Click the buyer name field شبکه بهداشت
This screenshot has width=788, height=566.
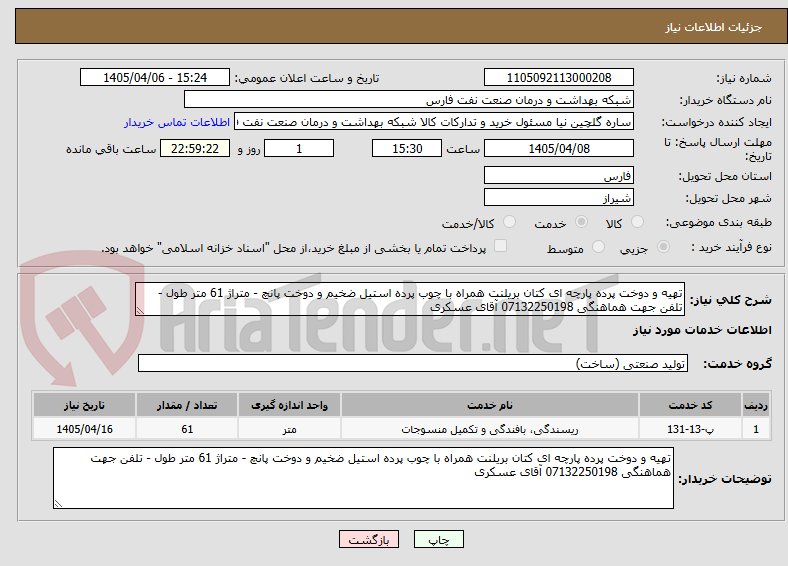[x=409, y=100]
